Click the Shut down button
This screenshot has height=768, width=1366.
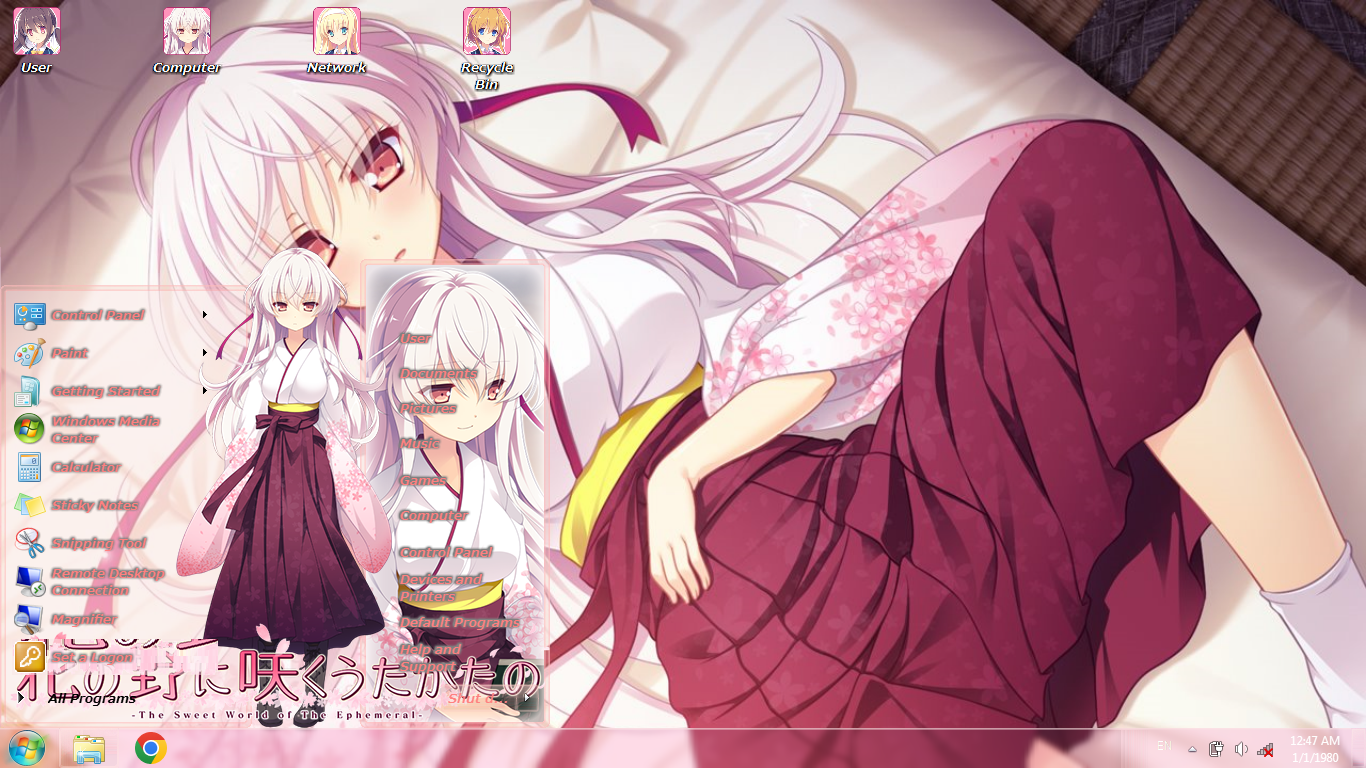tap(476, 698)
